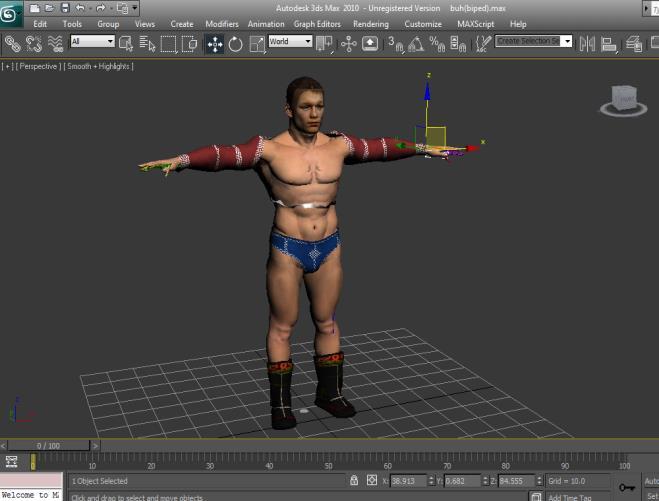Click the Project Folder icon in the title bar

(x=123, y=8)
